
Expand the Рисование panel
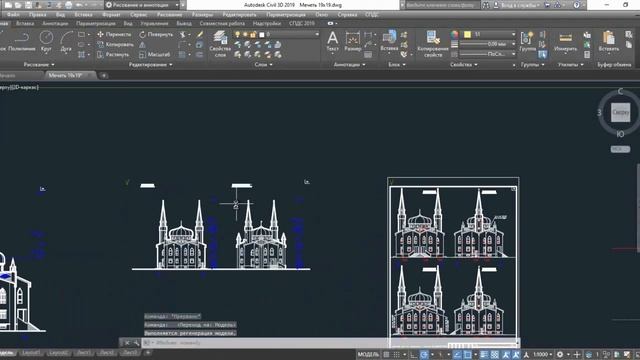(x=39, y=64)
